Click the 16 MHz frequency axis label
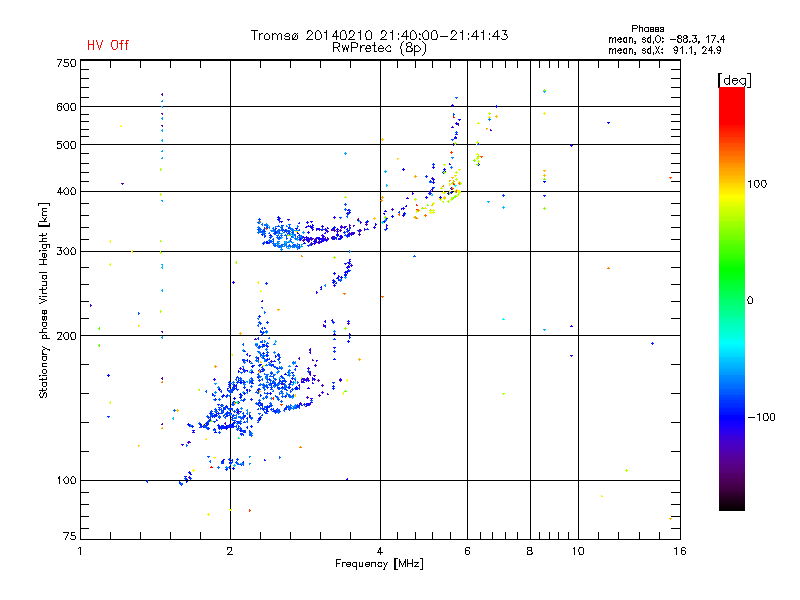800x600 pixels. click(680, 551)
